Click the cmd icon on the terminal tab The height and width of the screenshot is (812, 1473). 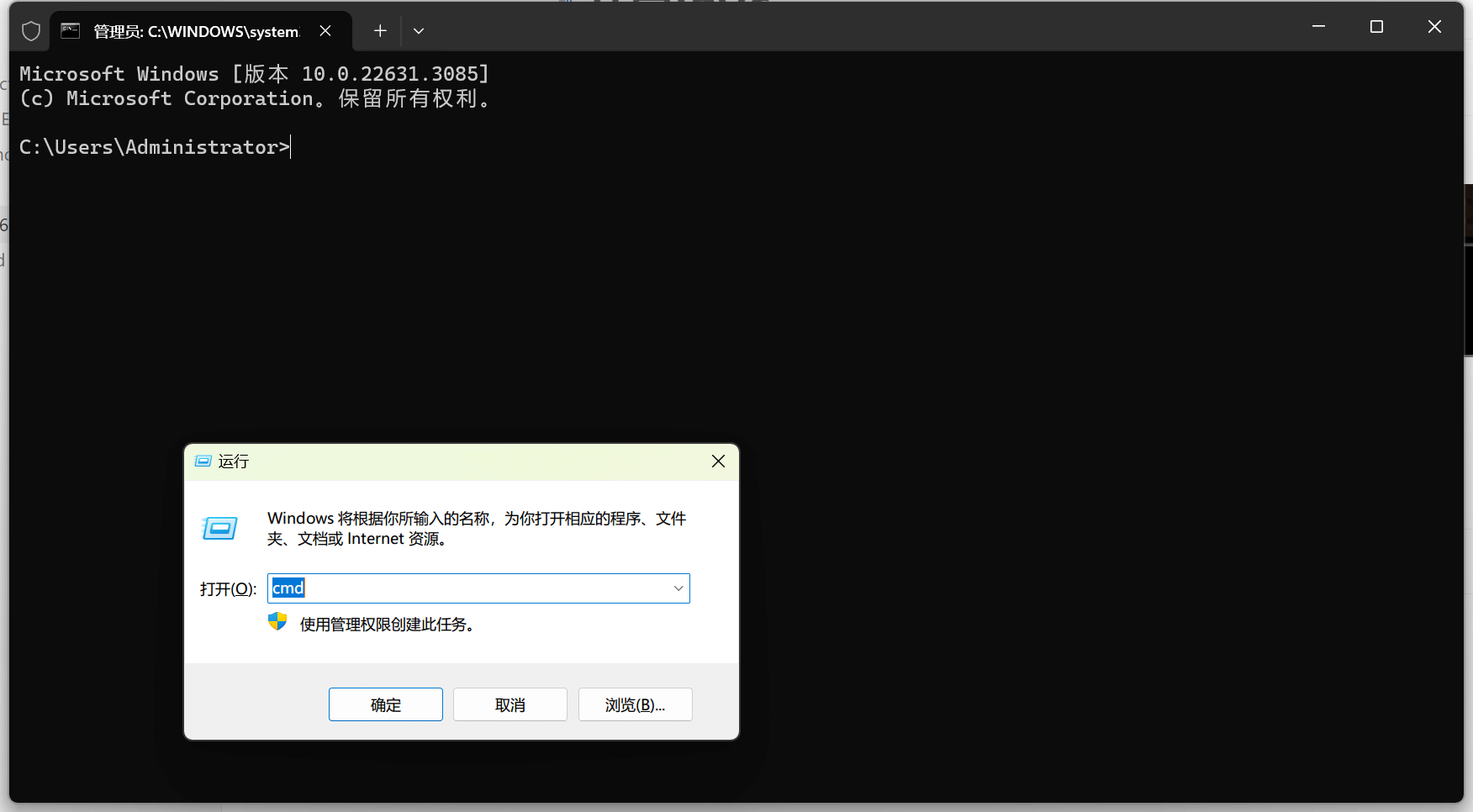(x=71, y=31)
